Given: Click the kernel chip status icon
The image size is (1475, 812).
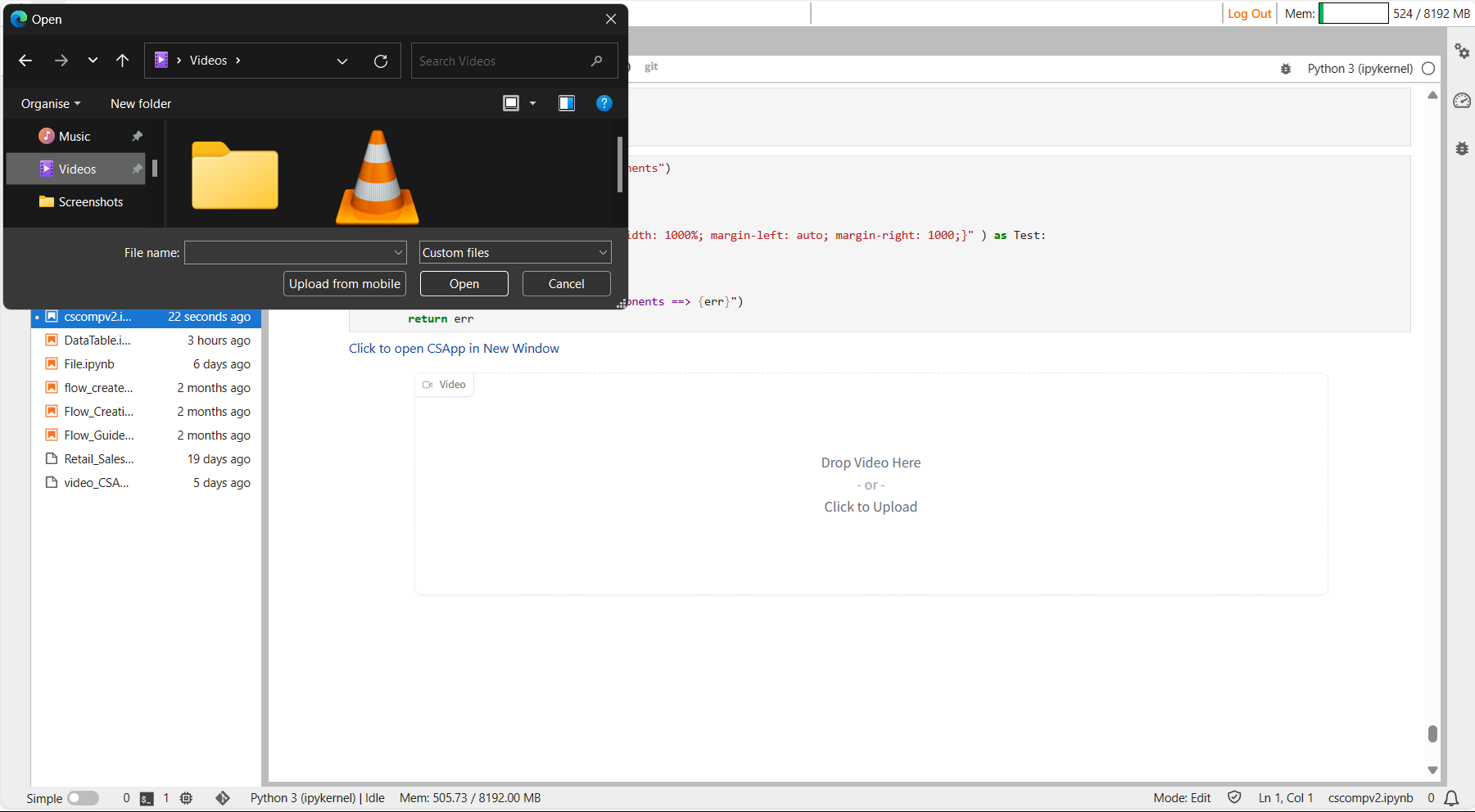Looking at the screenshot, I should point(186,798).
